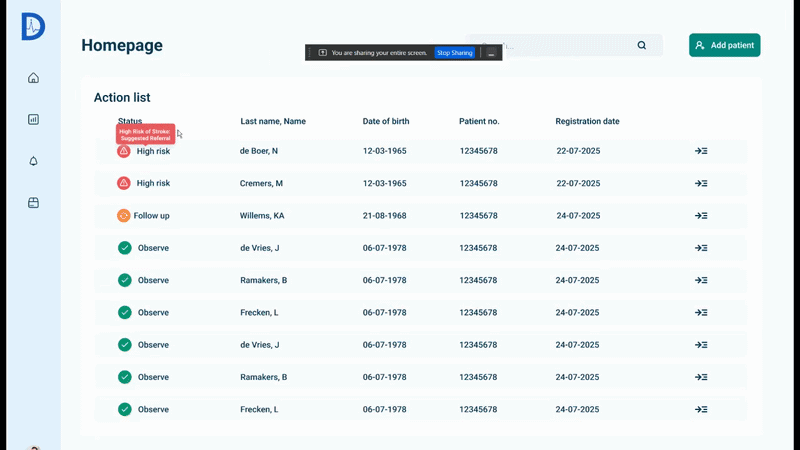The image size is (800, 450).
Task: Click the Last name, Name column header
Action: [x=273, y=121]
